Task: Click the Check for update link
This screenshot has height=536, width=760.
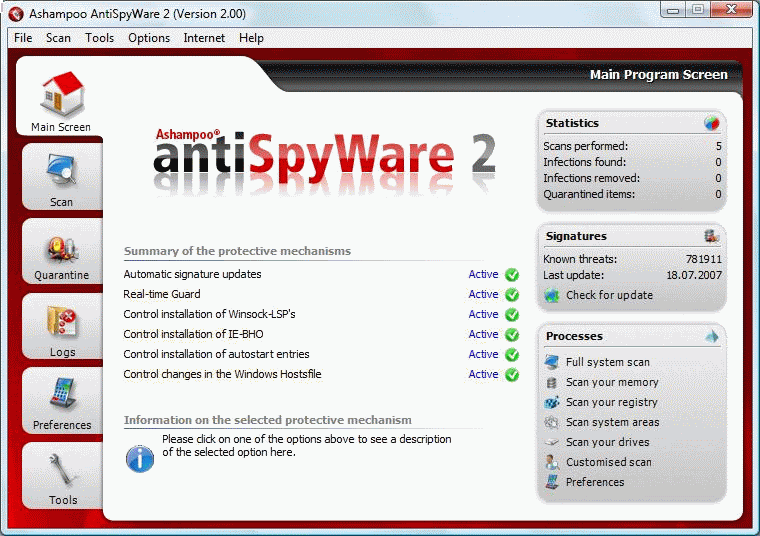Action: [x=609, y=295]
